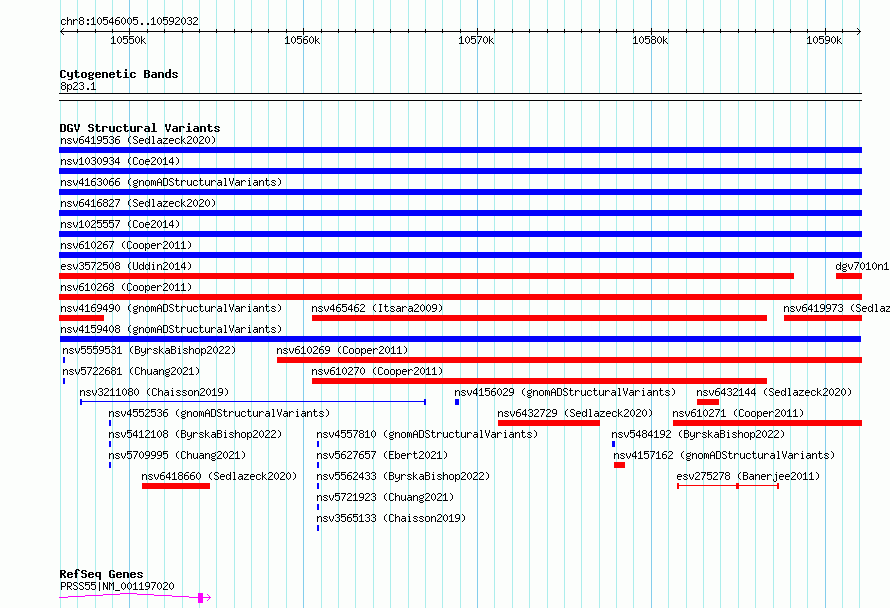Viewport: 890px width, 608px height.
Task: Click nsv5484192 (ByrskaBishop2022) label
Action: click(x=698, y=434)
